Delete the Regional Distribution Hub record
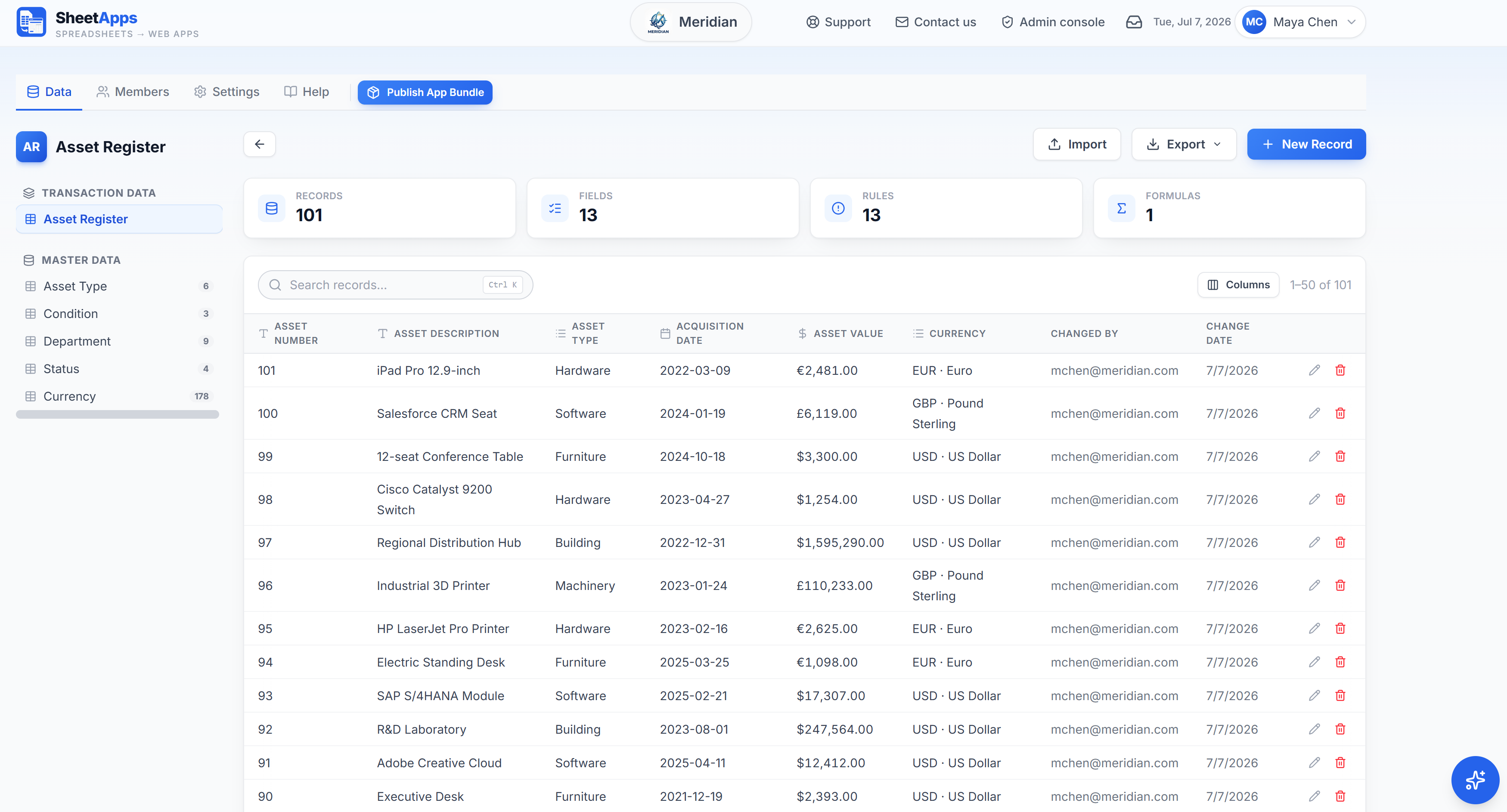Screen dimensions: 1507x812 (x=1340, y=543)
